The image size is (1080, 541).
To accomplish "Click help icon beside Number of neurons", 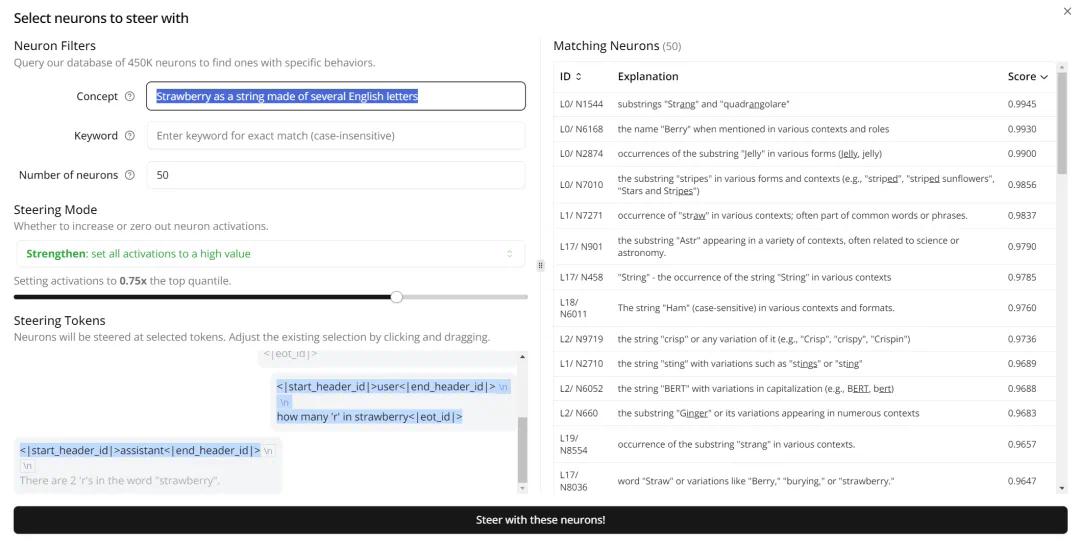I will coord(129,175).
